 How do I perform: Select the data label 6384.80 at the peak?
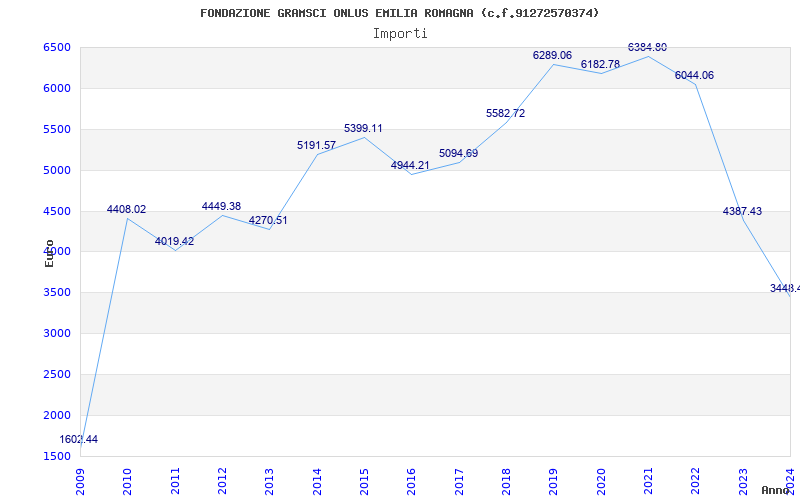coord(647,47)
